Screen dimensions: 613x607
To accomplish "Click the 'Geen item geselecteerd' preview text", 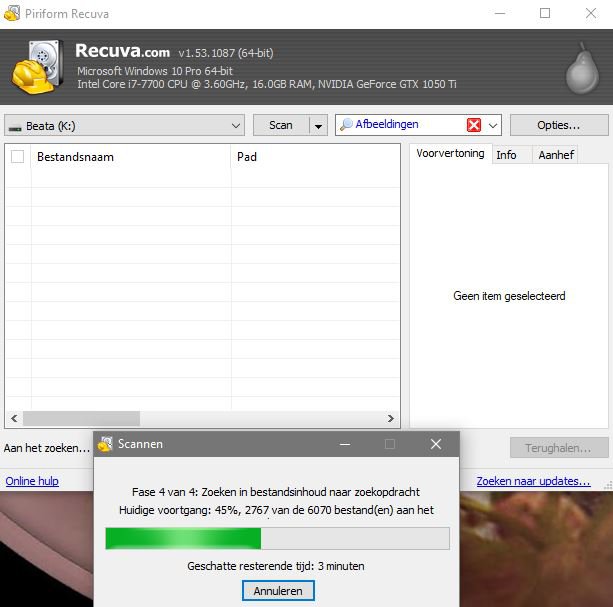I will [509, 296].
